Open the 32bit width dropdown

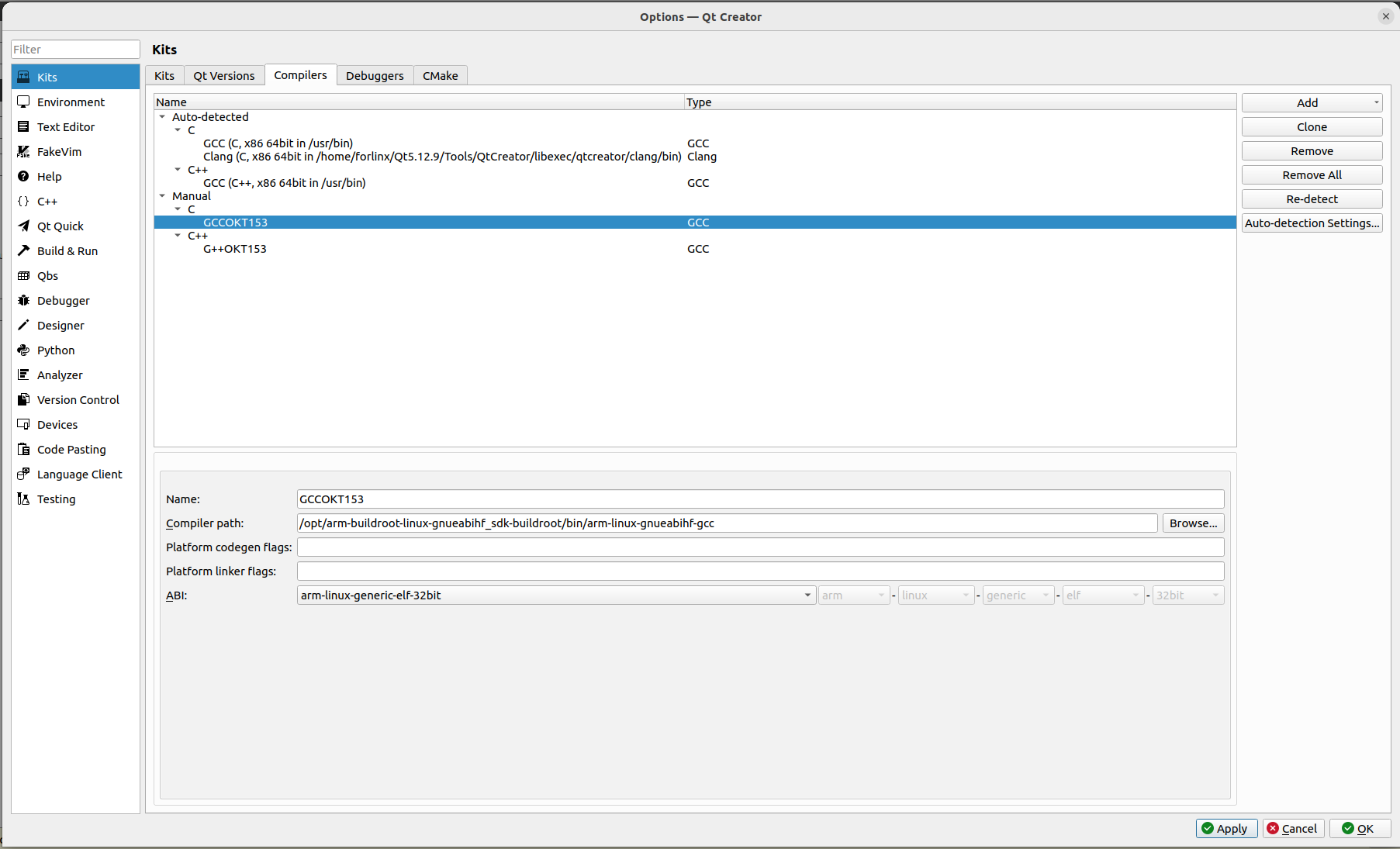tap(1188, 595)
